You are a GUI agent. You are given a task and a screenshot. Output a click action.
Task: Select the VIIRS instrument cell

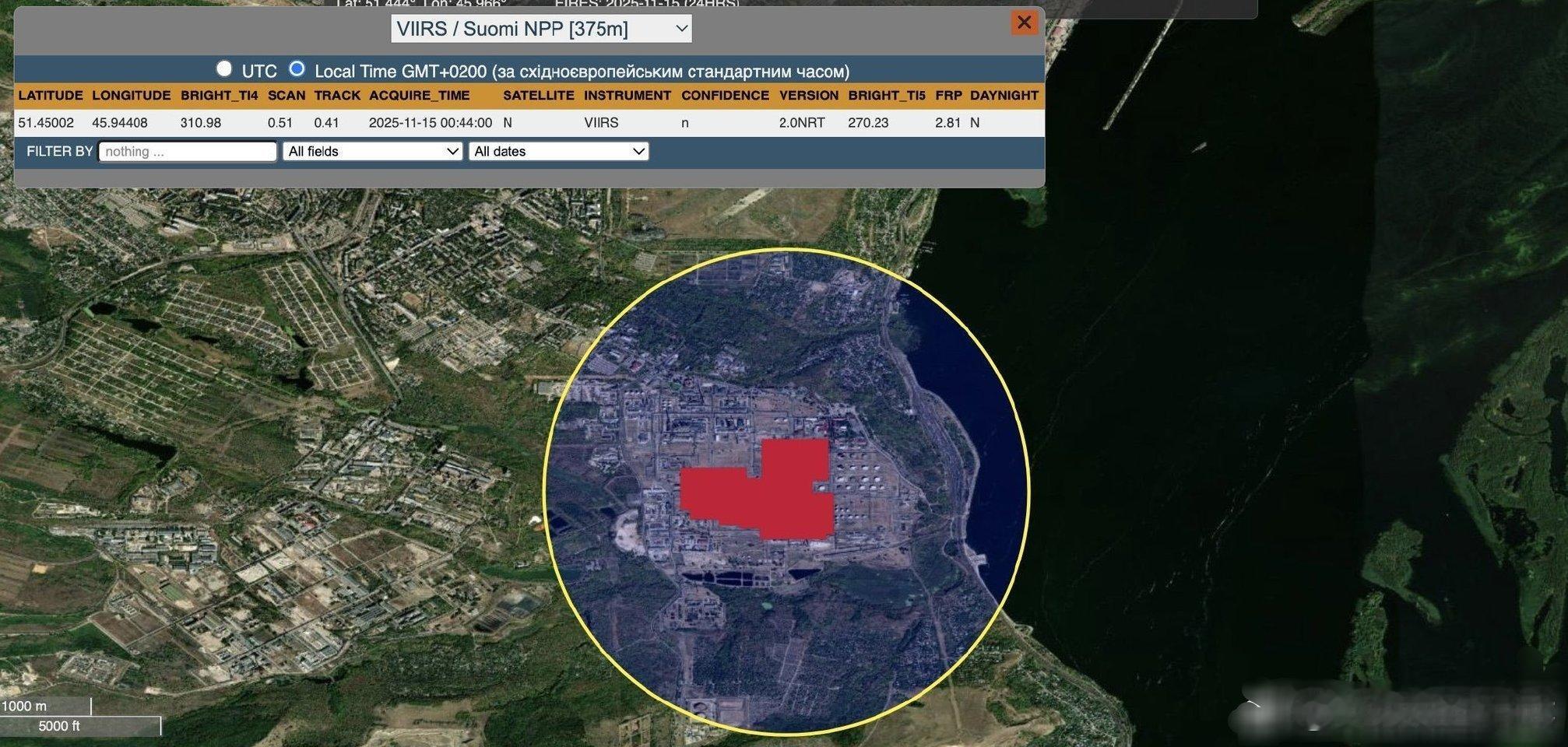[x=601, y=123]
